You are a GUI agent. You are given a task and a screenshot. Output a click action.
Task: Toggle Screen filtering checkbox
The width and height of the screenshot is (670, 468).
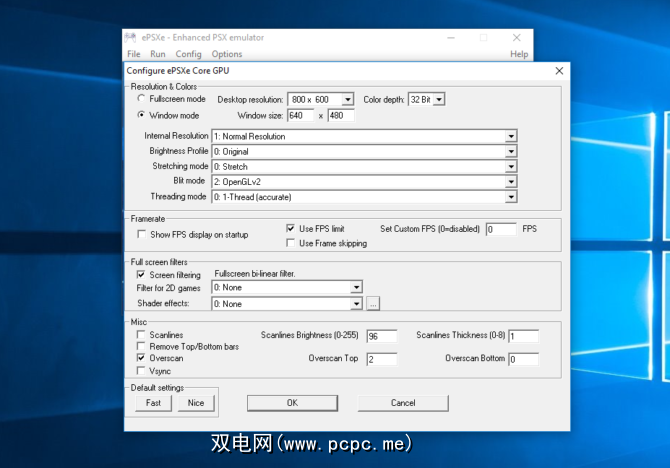tap(141, 274)
